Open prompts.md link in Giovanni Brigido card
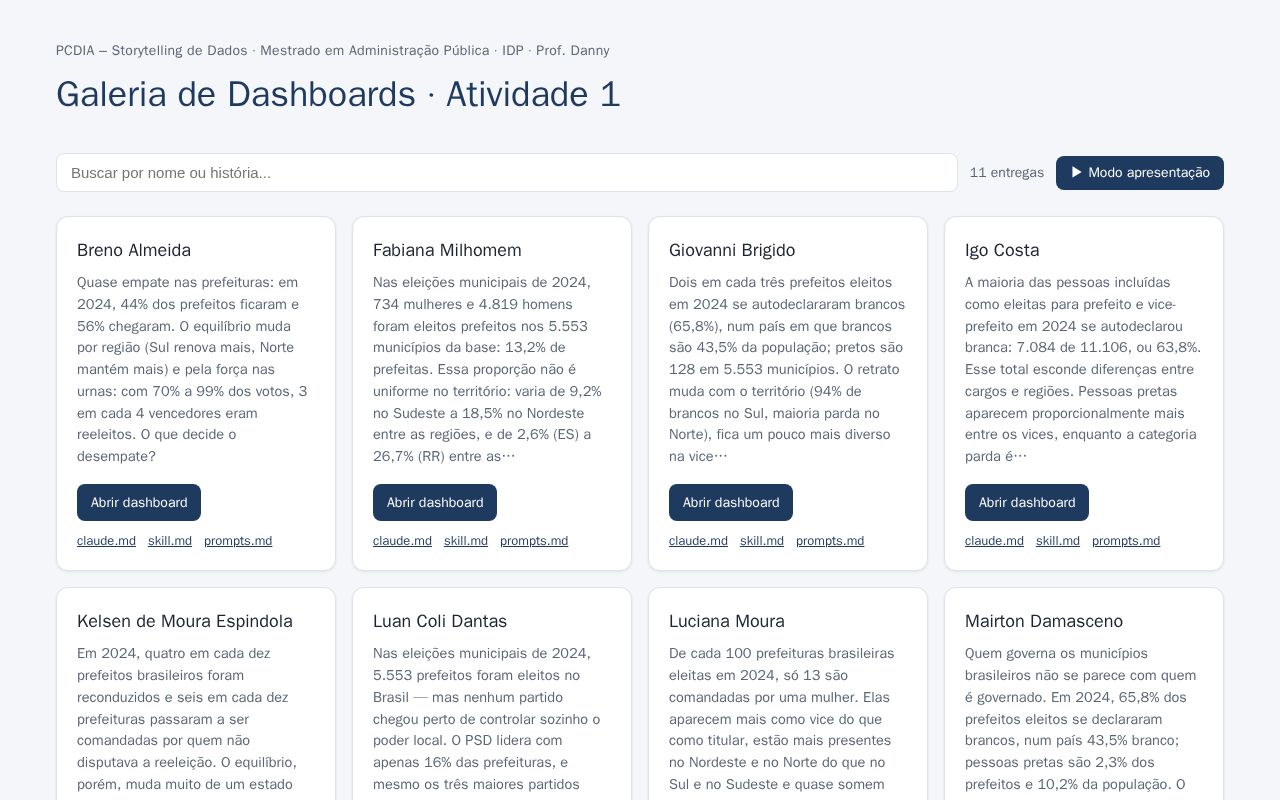Viewport: 1280px width, 800px height. pos(830,541)
